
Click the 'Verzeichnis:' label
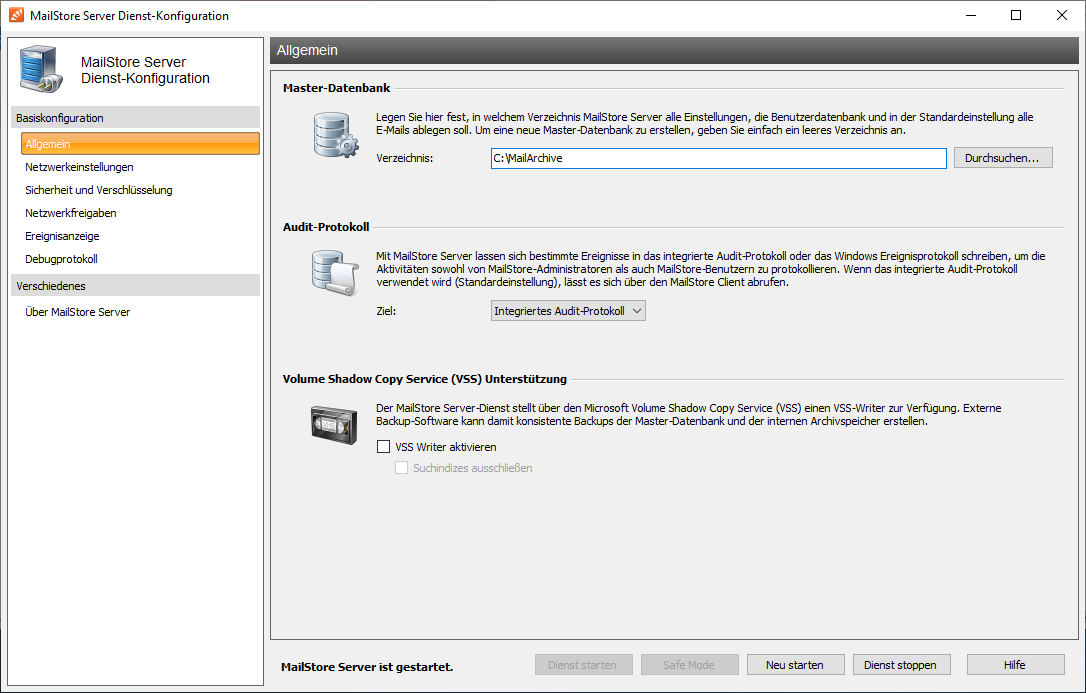[404, 159]
